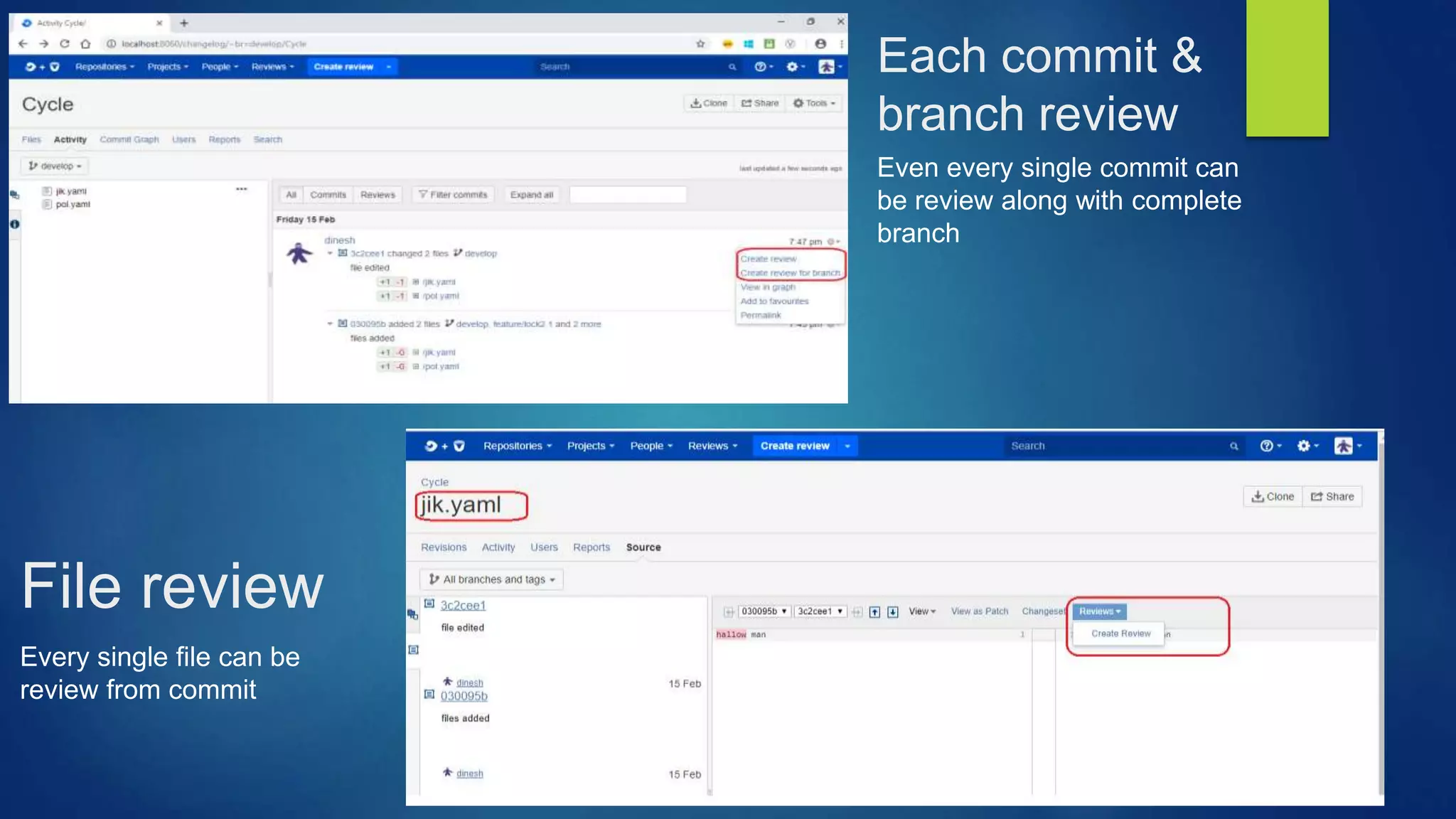
Task: Open the All branches and tags dropdown
Action: point(491,579)
